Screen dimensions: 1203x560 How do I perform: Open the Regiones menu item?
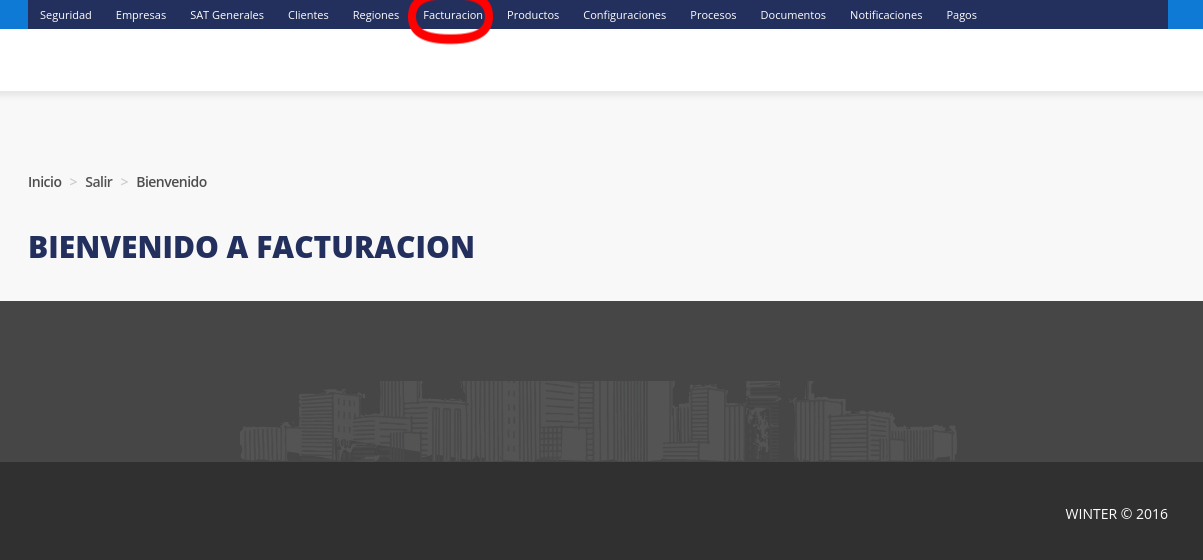tap(376, 15)
